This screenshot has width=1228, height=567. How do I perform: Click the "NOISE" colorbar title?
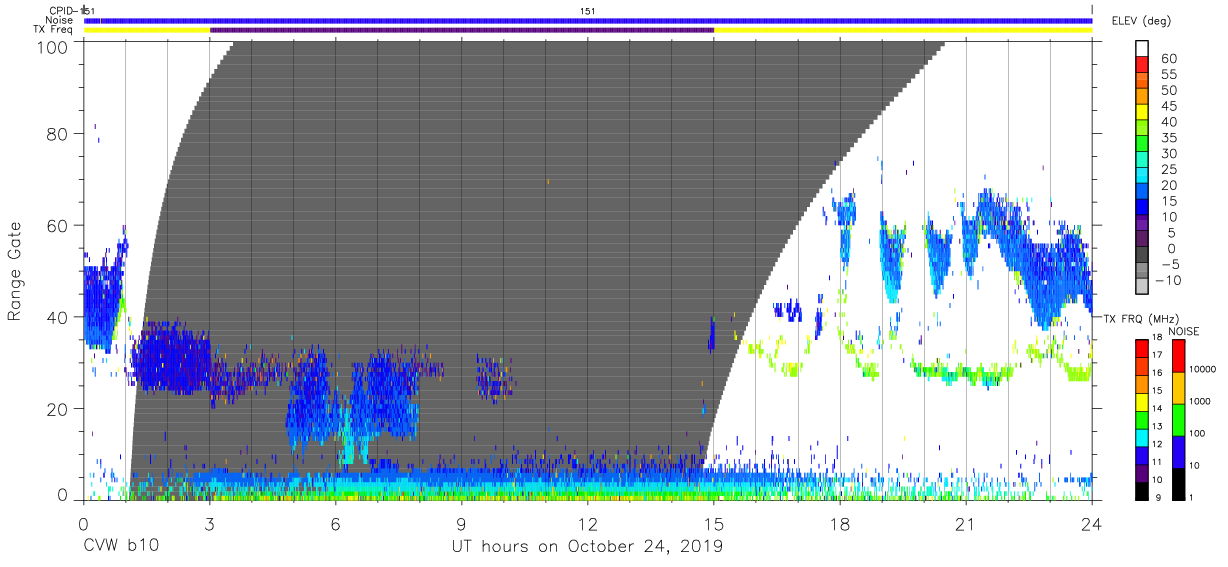coord(1184,331)
